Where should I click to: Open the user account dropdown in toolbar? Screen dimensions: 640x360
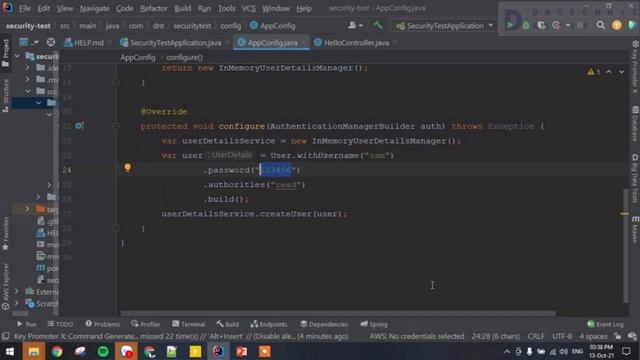pyautogui.click(x=355, y=25)
